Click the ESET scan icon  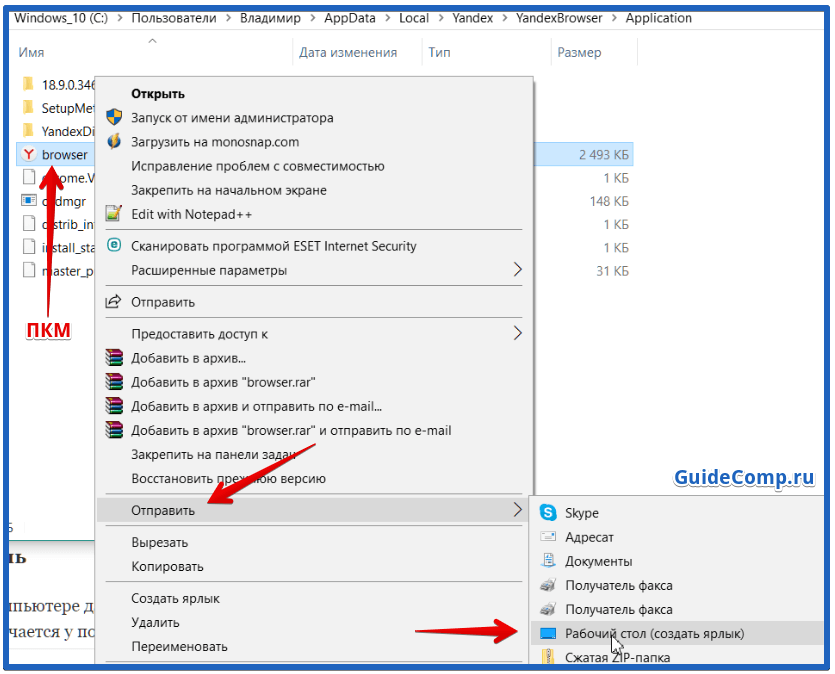click(x=114, y=245)
